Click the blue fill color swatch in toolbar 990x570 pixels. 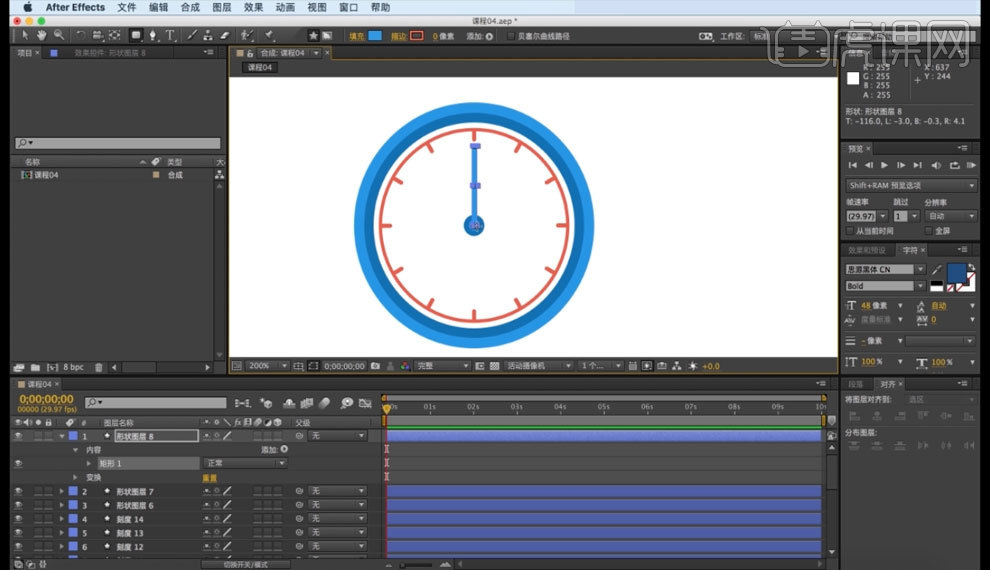[375, 36]
